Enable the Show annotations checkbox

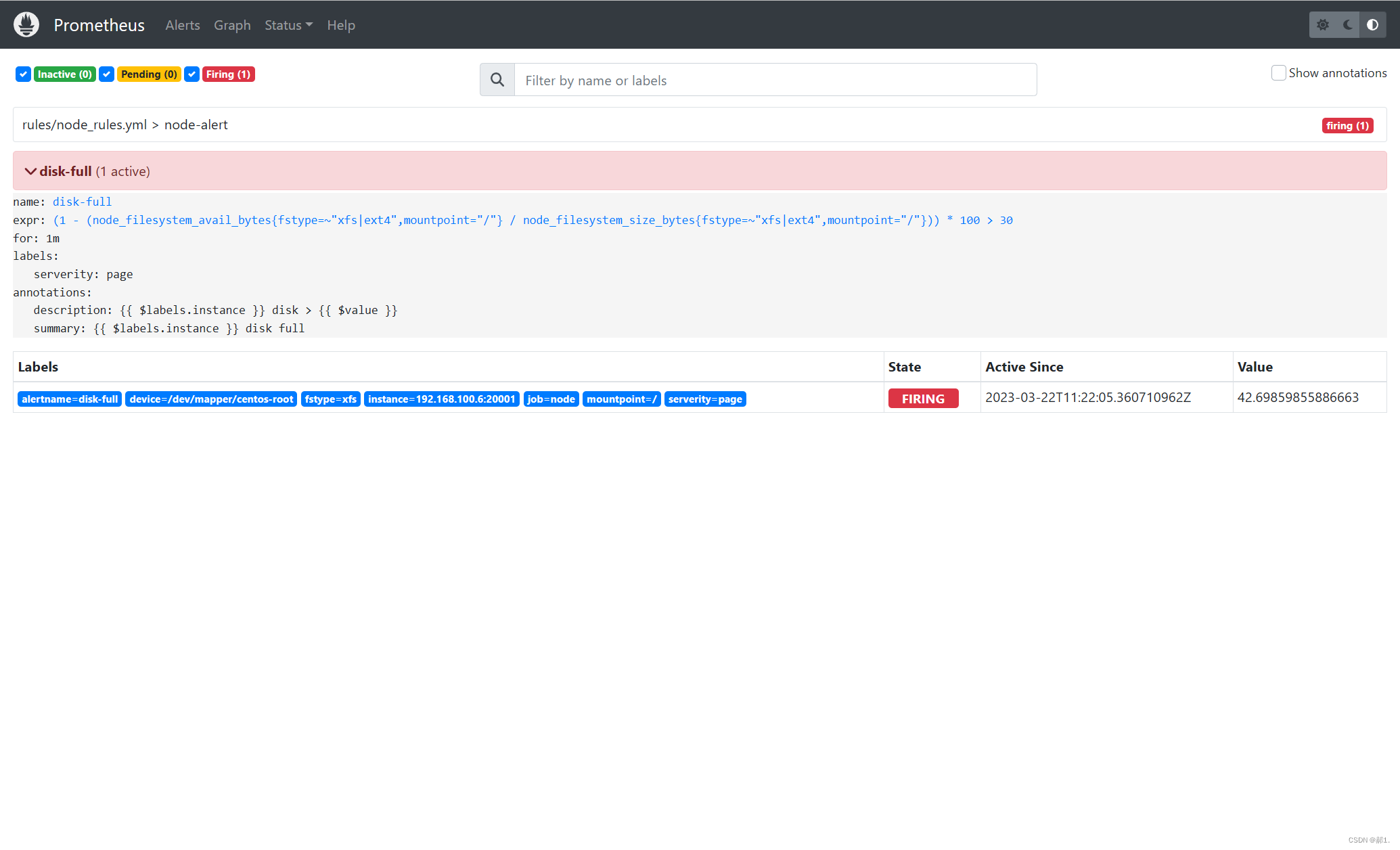click(1278, 73)
